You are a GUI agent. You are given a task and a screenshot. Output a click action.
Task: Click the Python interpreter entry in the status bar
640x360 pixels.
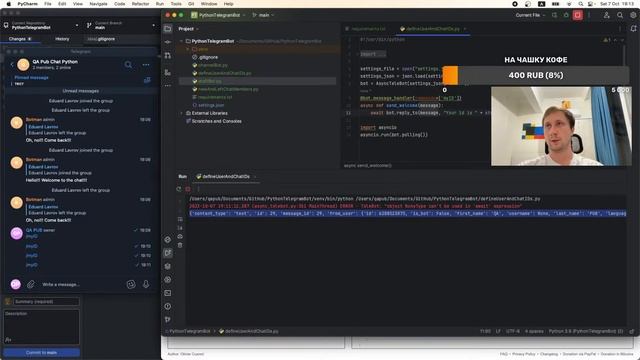(x=586, y=331)
